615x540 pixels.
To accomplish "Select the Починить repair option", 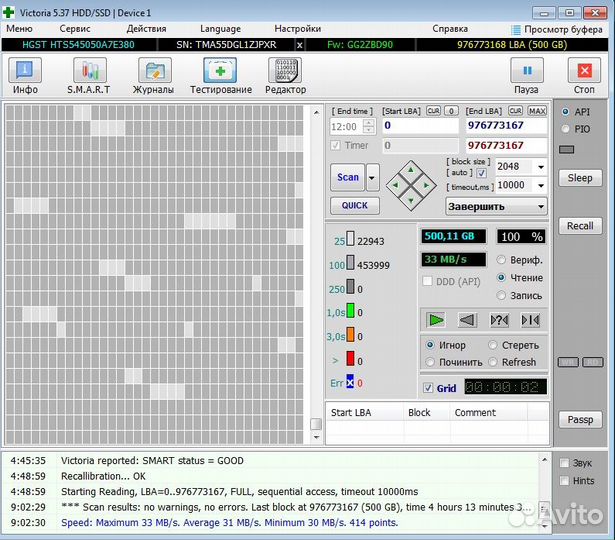I will pos(431,362).
